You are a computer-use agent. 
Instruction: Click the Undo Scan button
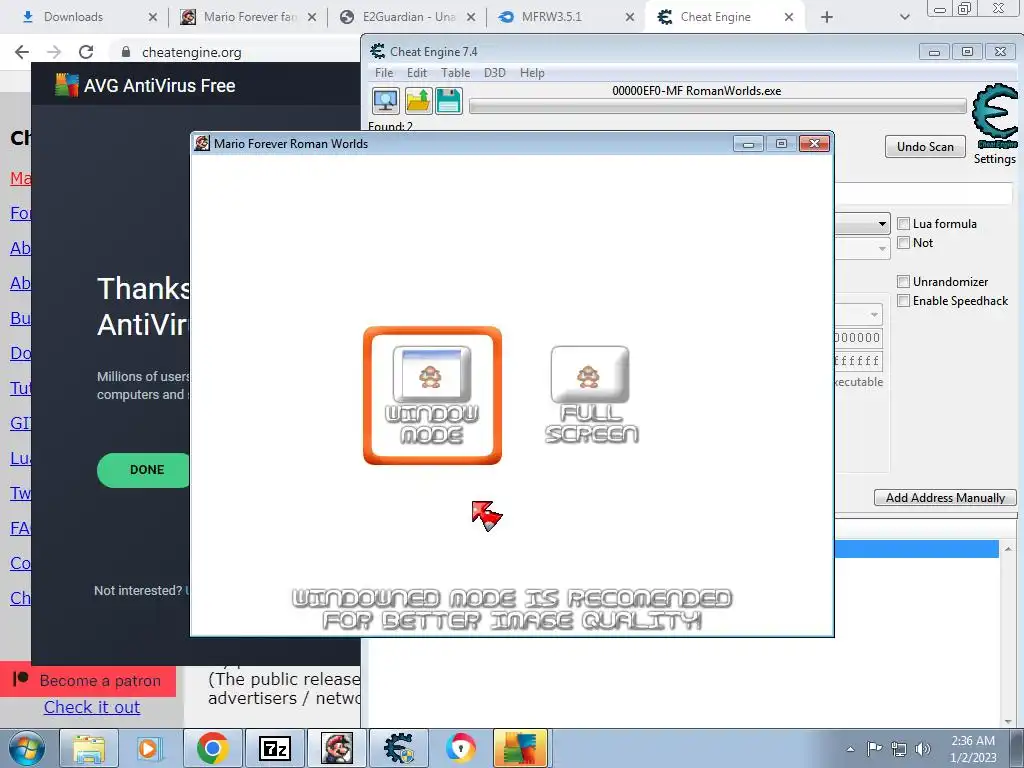(925, 146)
